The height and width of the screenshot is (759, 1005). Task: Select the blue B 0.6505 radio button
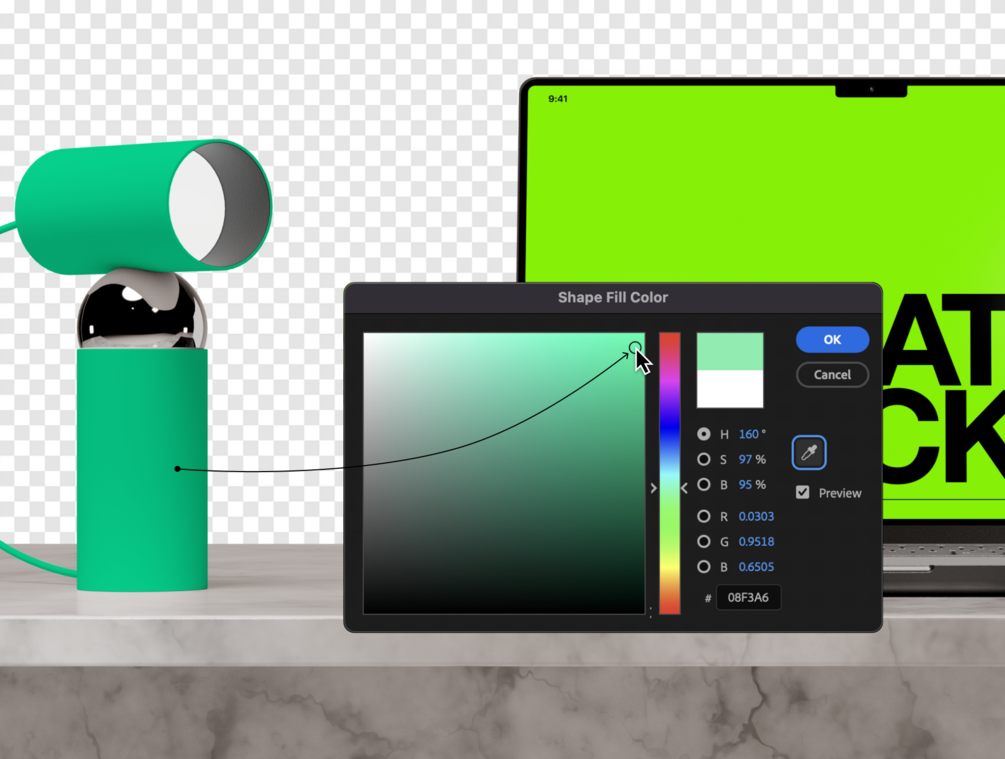click(x=704, y=567)
